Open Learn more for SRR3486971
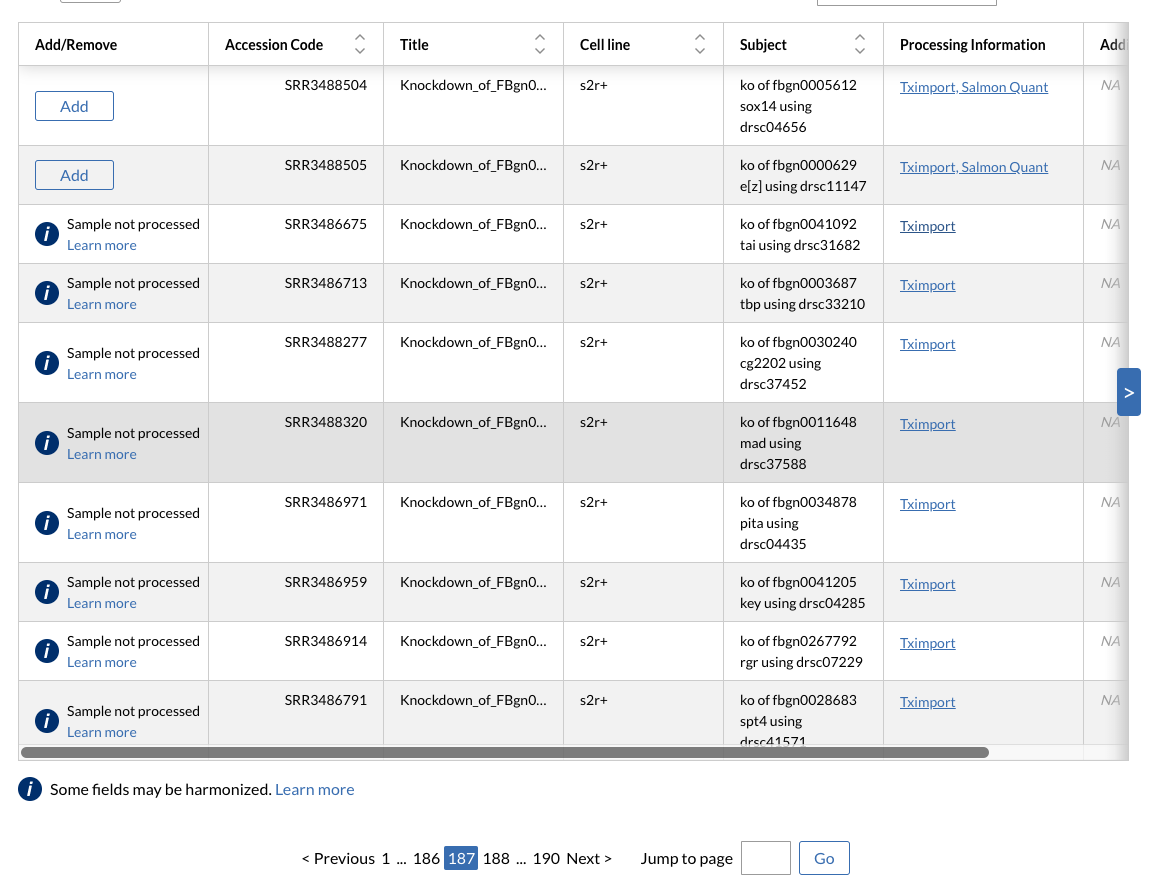1153x884 pixels. [101, 534]
